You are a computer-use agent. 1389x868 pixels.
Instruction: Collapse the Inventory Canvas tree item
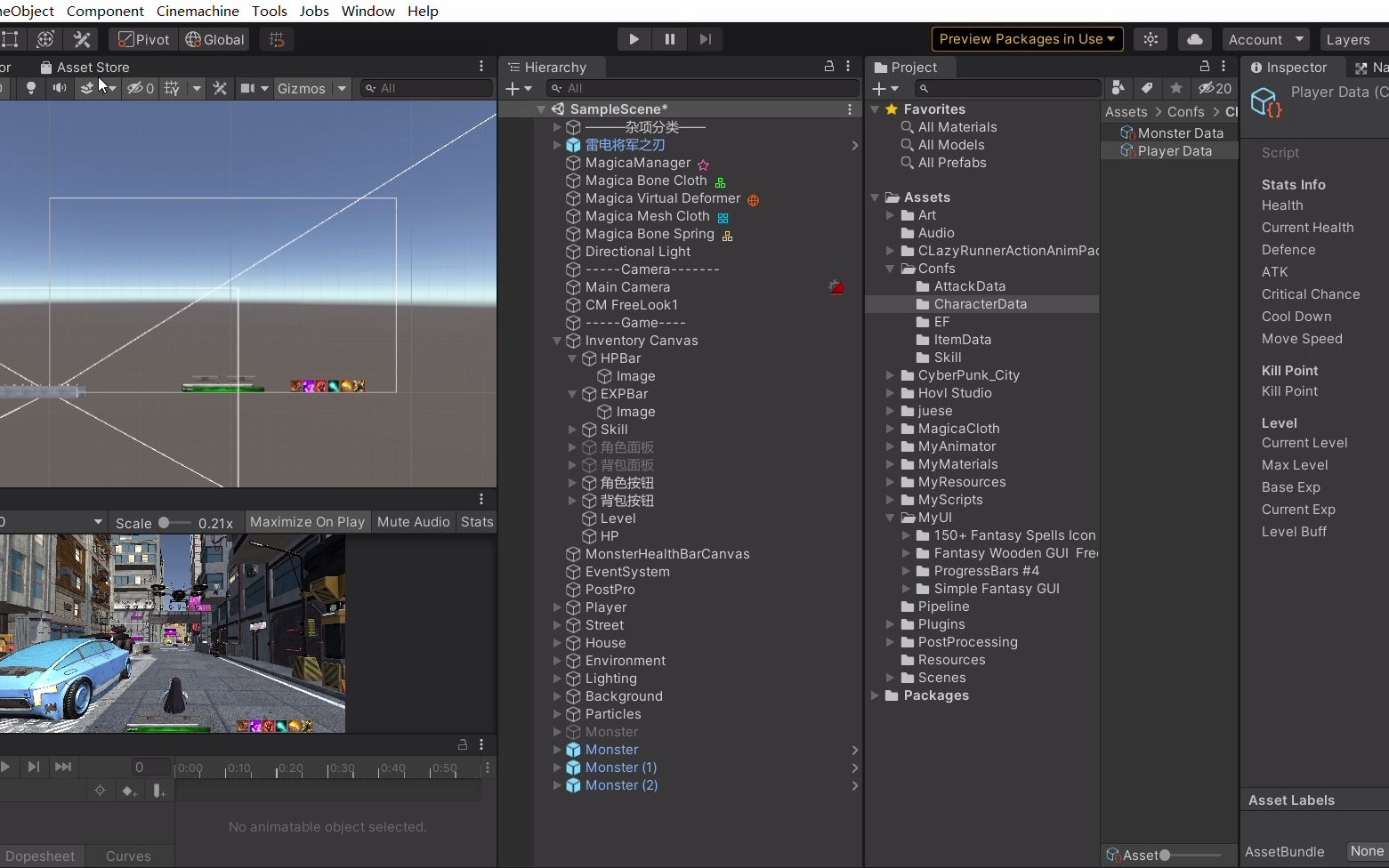point(557,341)
